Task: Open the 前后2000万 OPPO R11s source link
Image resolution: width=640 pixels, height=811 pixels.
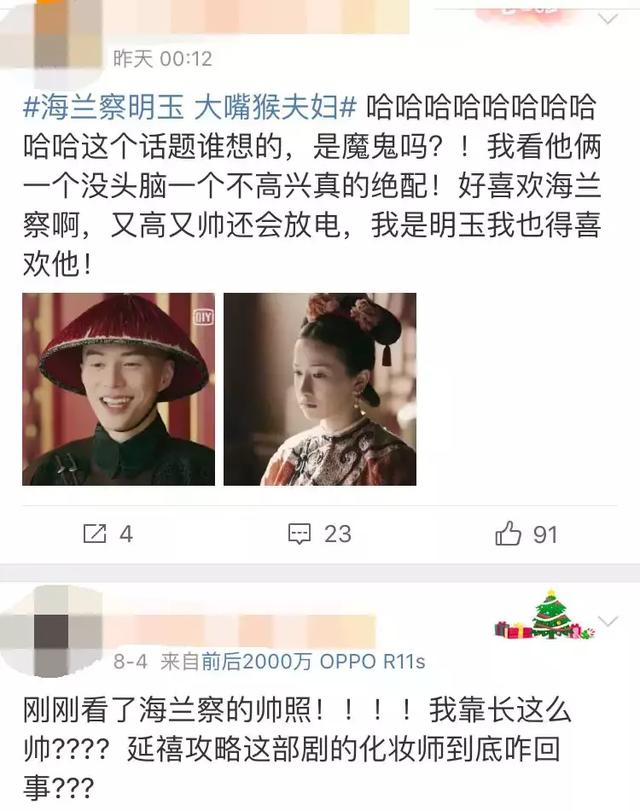Action: [313, 662]
